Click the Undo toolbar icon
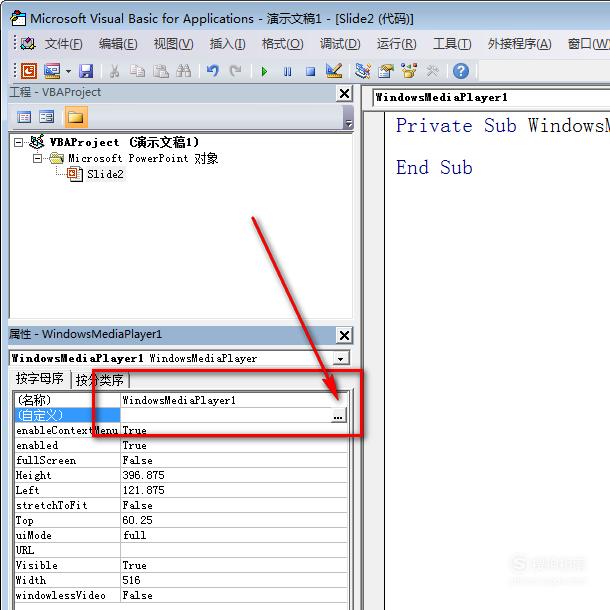610x610 pixels. (213, 71)
